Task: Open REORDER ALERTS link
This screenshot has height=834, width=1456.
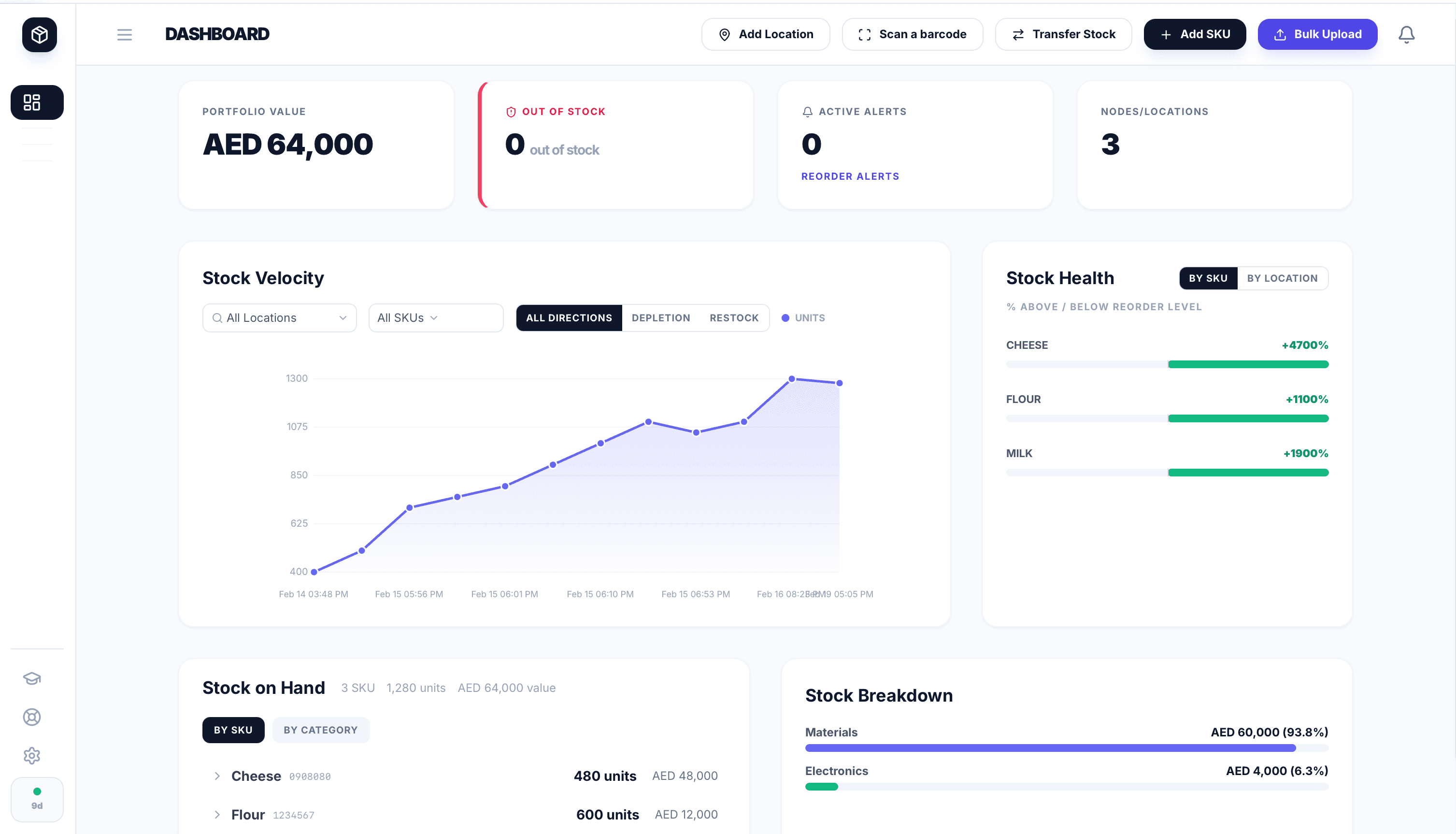Action: 850,176
